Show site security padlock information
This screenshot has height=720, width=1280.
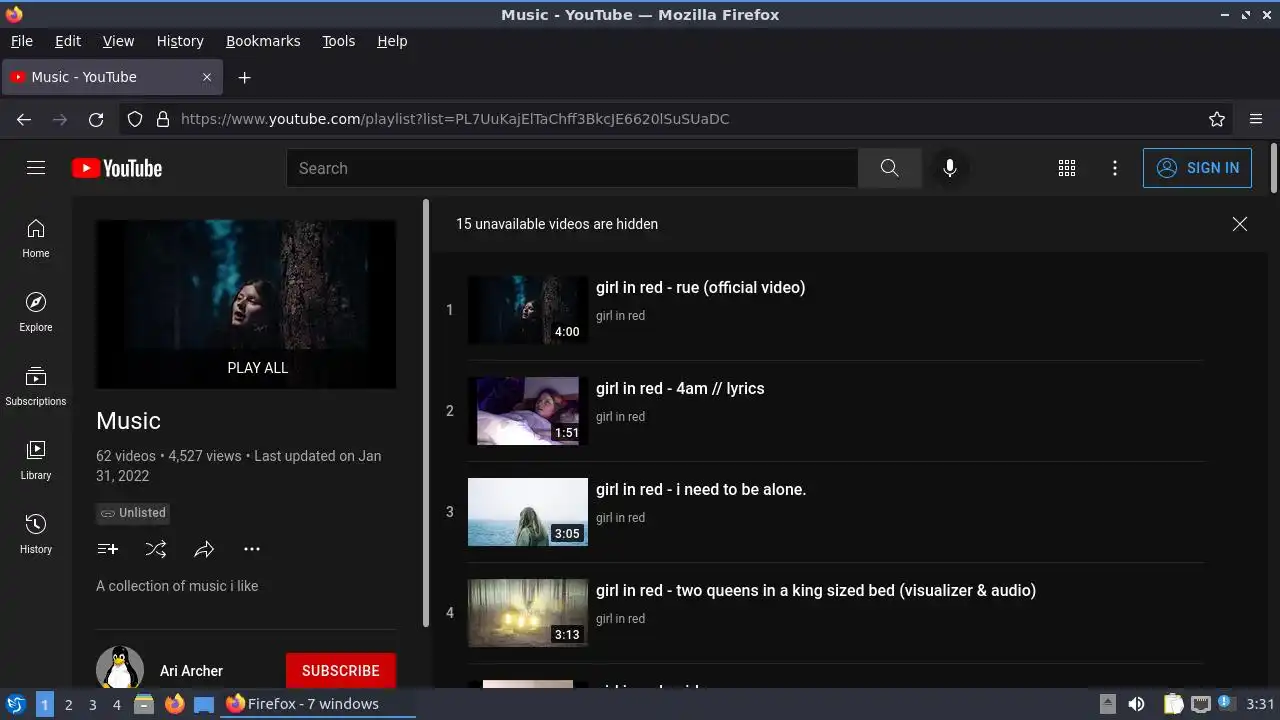pyautogui.click(x=163, y=119)
